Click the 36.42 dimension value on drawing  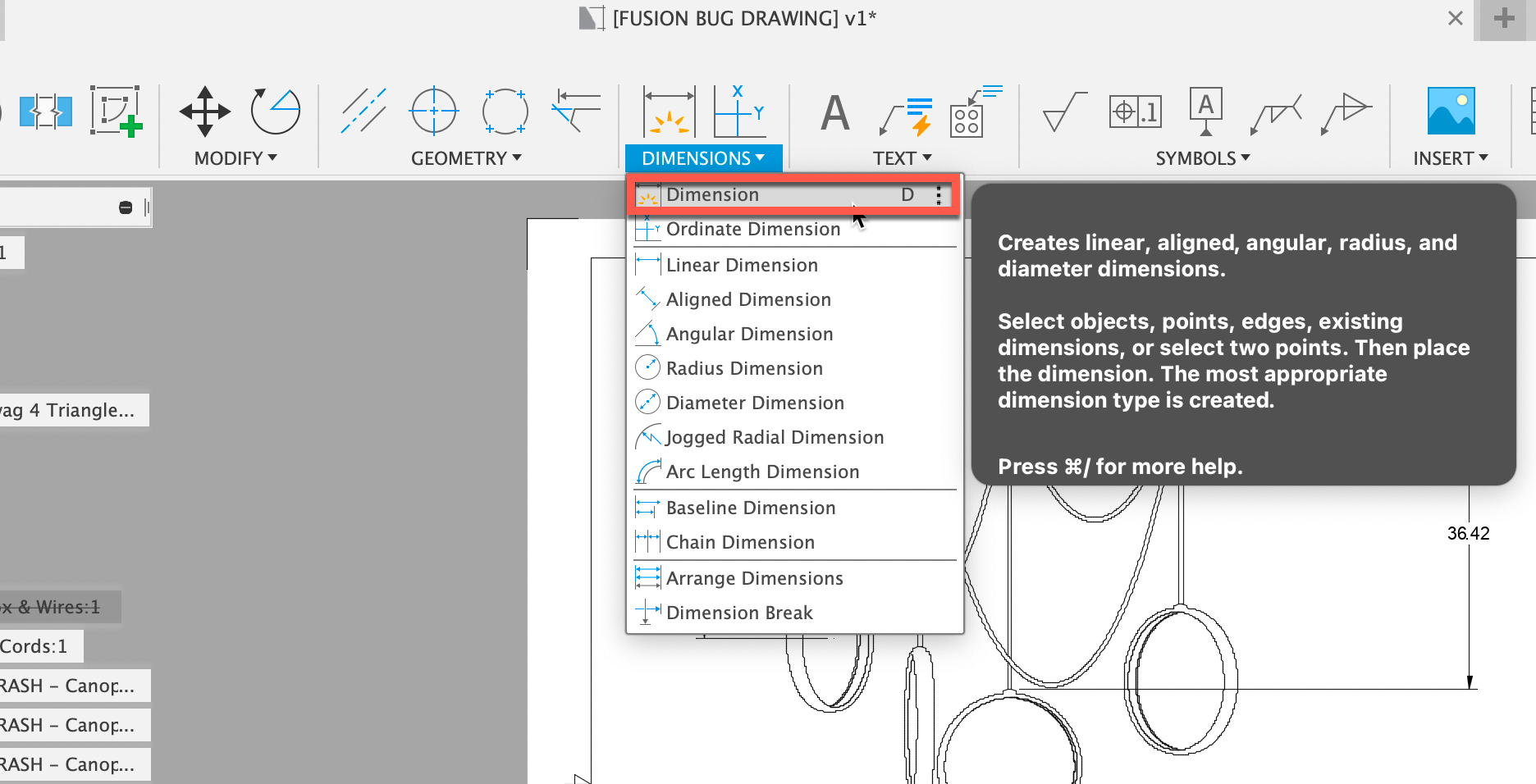pos(1468,533)
